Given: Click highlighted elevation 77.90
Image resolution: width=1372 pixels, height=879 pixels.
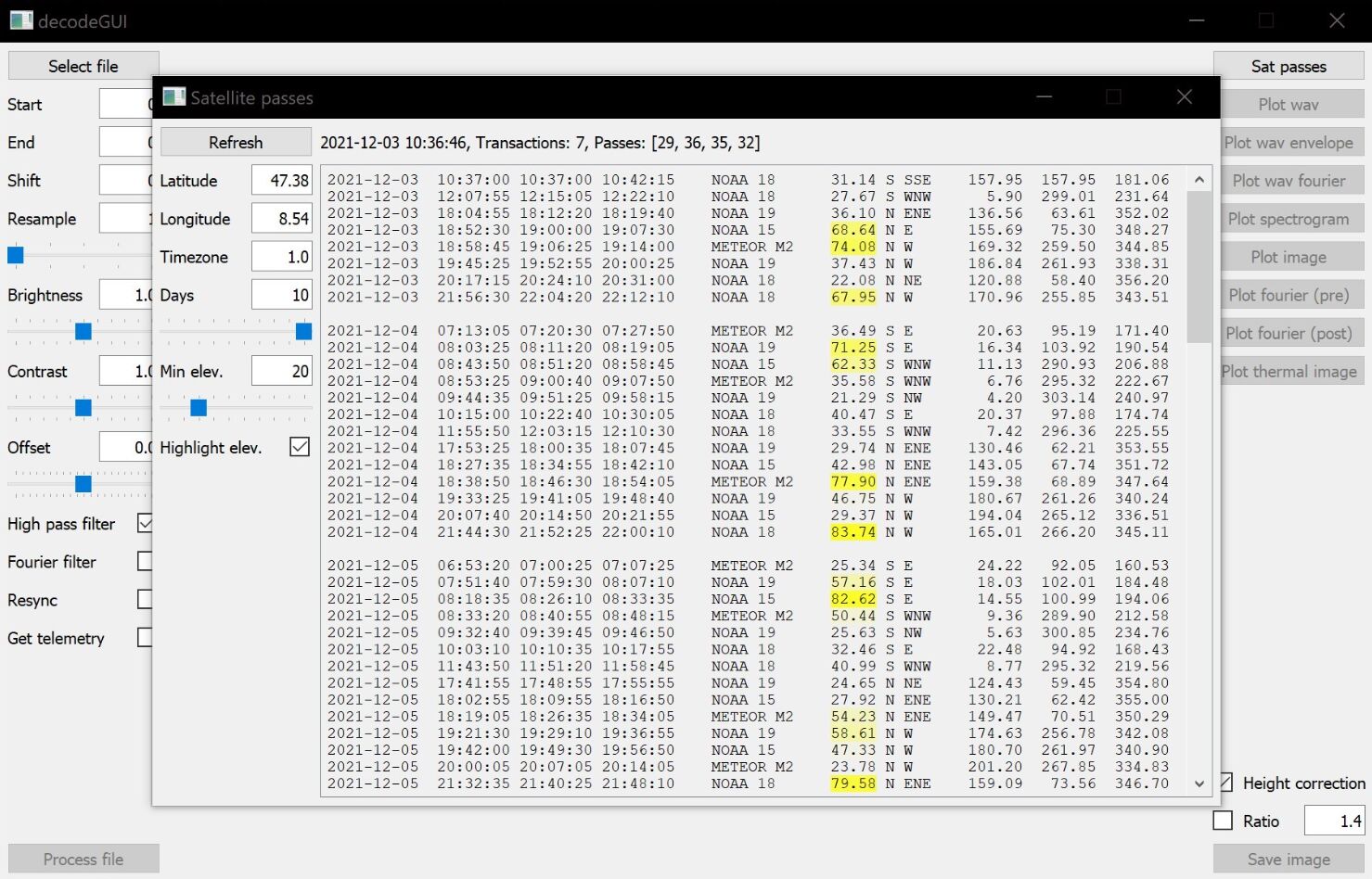Looking at the screenshot, I should pos(853,482).
